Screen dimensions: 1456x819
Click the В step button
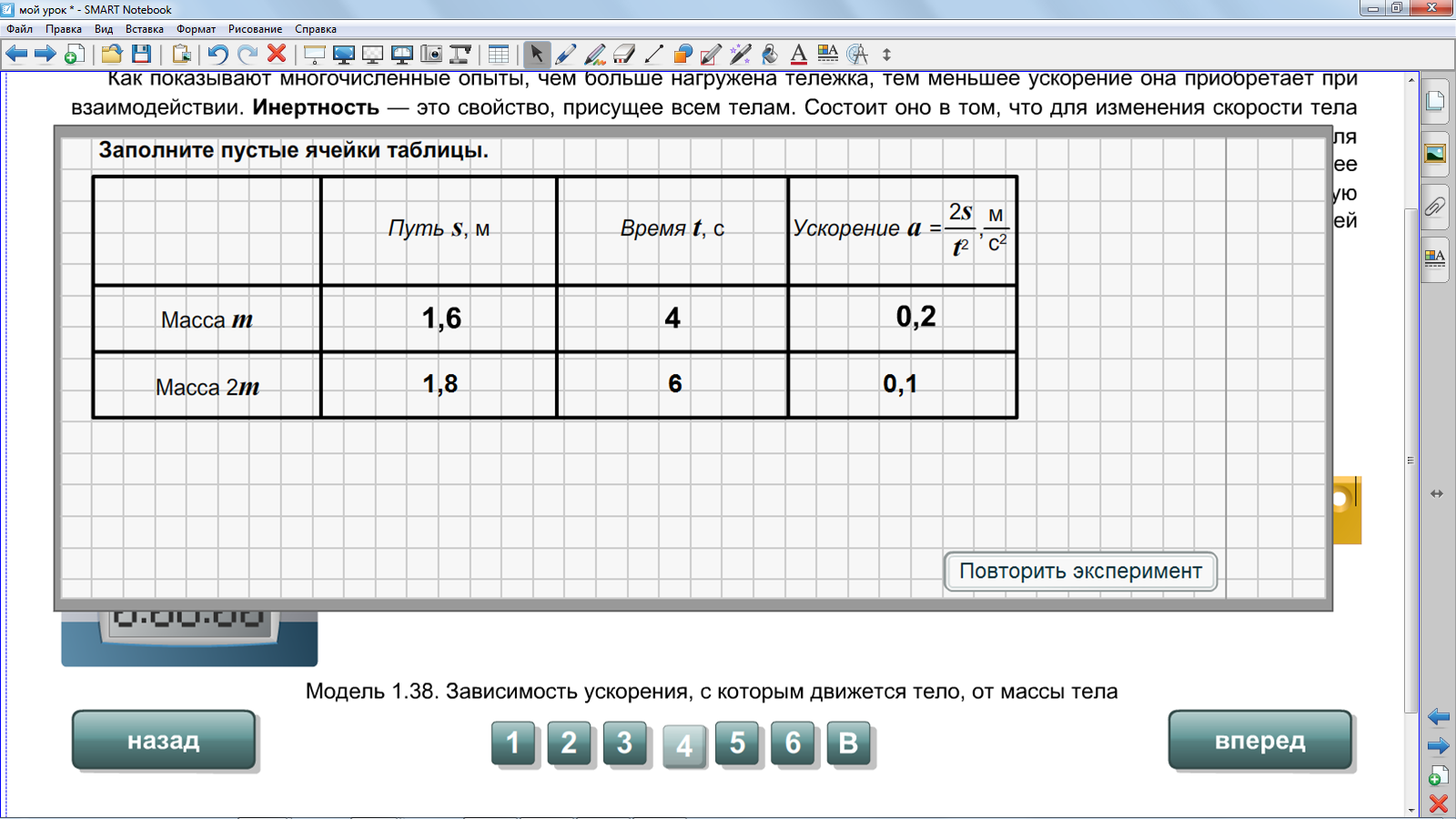(x=848, y=743)
